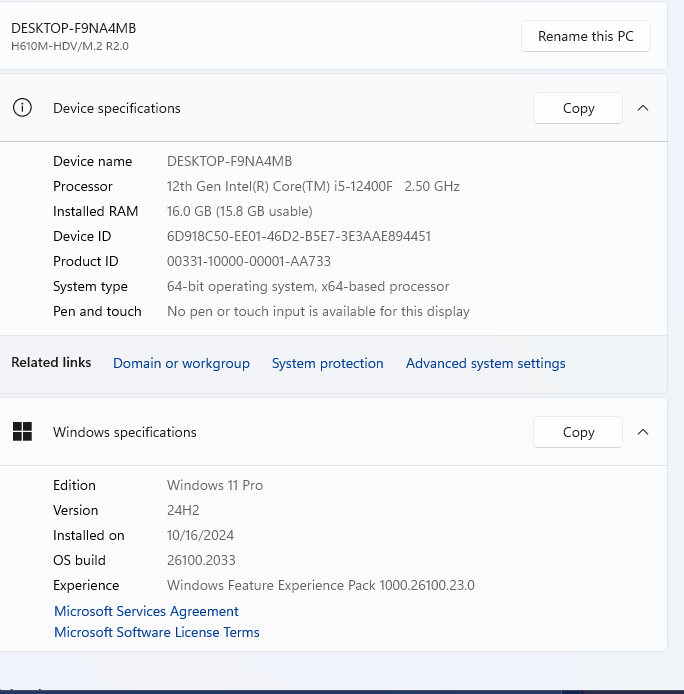Click the OS build value 26100.2033
This screenshot has width=684, height=694.
[x=201, y=560]
